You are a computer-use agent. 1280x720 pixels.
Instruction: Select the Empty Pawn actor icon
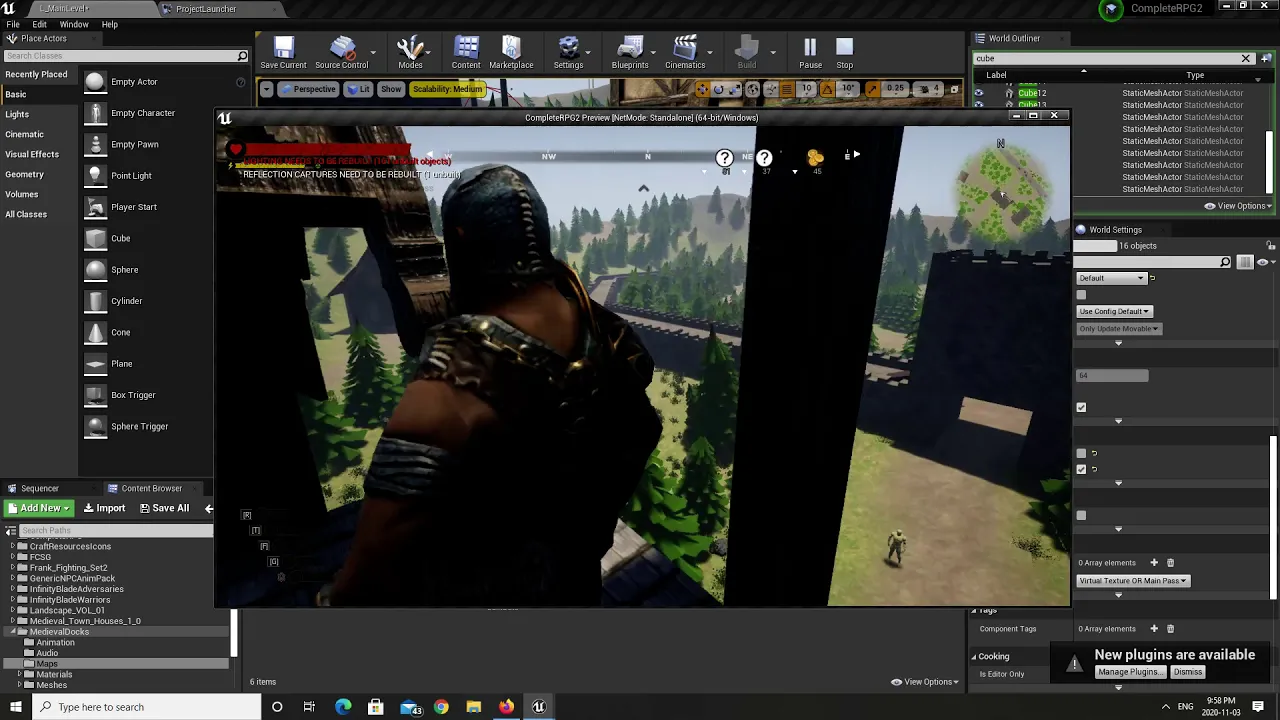click(95, 144)
